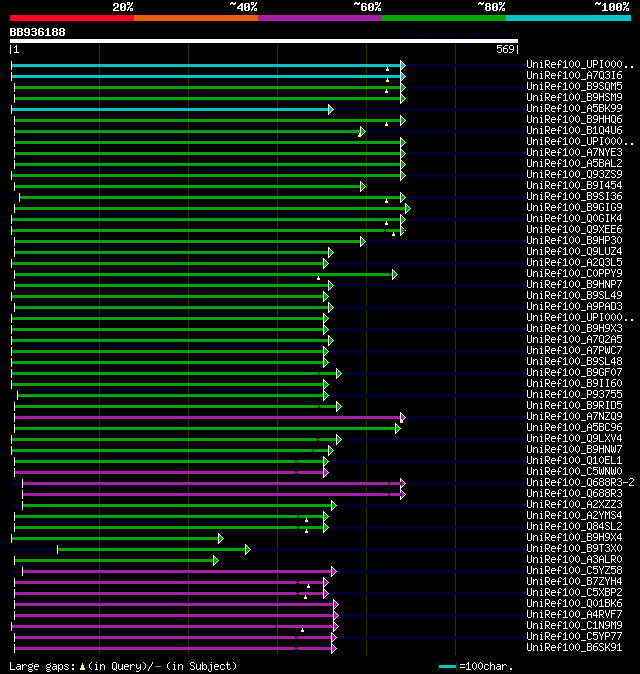This screenshot has width=640, height=674.
Task: Click the cyan ~100% identity legend segment
Action: click(569, 18)
